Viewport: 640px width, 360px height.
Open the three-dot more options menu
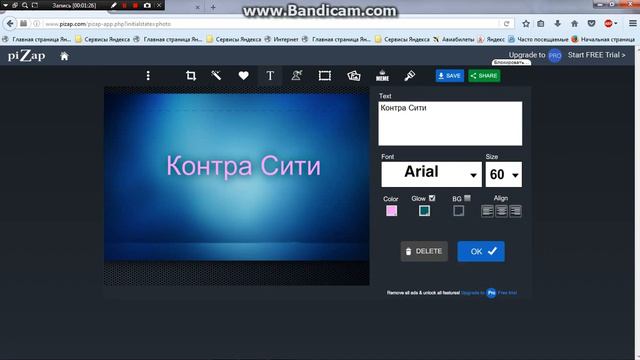click(148, 76)
